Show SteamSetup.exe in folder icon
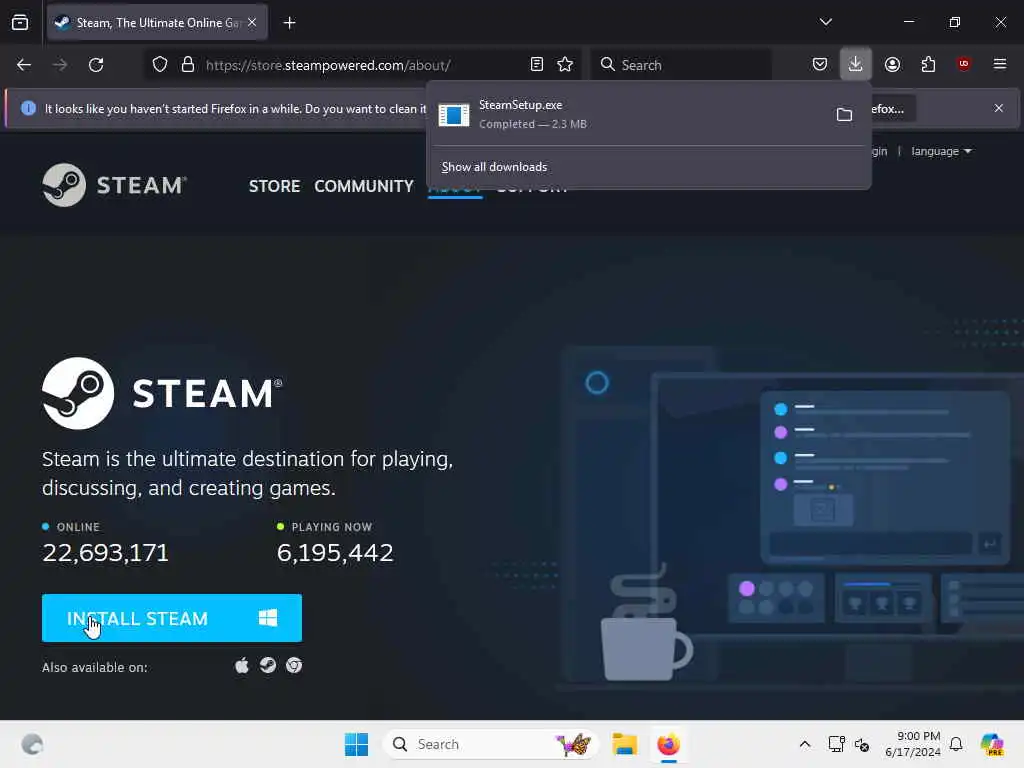The width and height of the screenshot is (1024, 768). tap(844, 115)
